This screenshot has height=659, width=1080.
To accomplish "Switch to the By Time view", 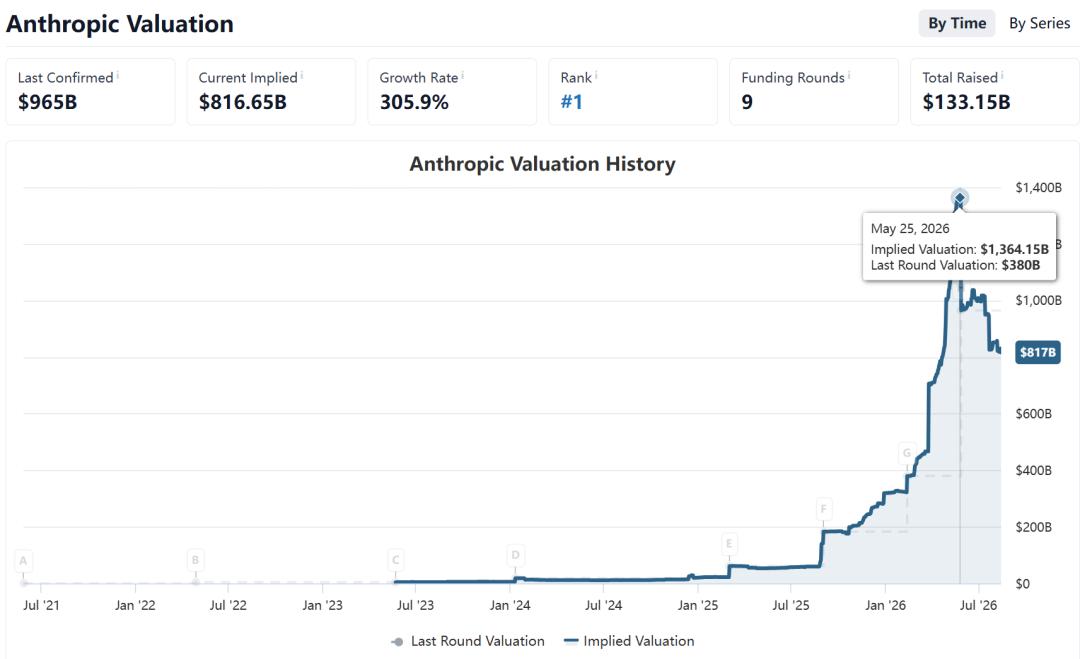I will click(957, 23).
